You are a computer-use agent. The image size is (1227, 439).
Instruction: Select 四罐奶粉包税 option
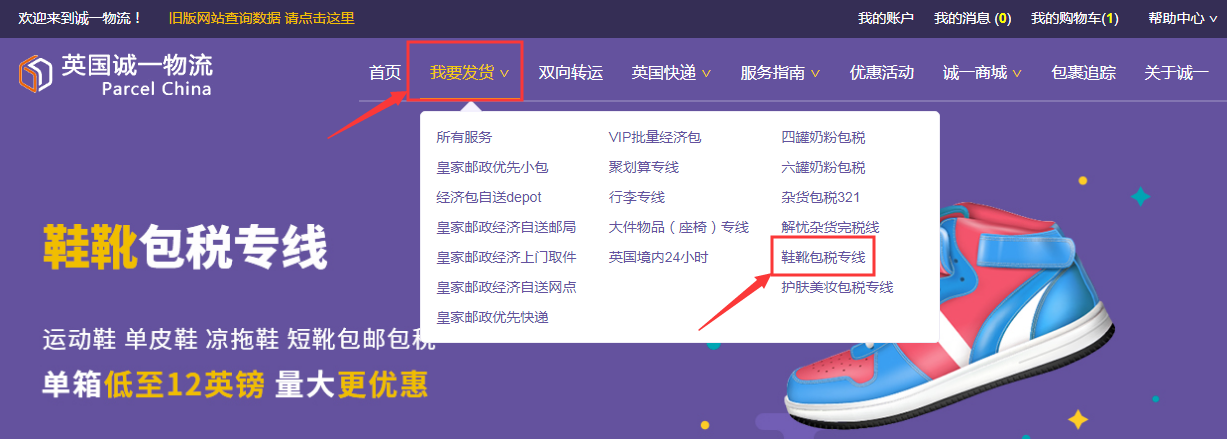(823, 137)
